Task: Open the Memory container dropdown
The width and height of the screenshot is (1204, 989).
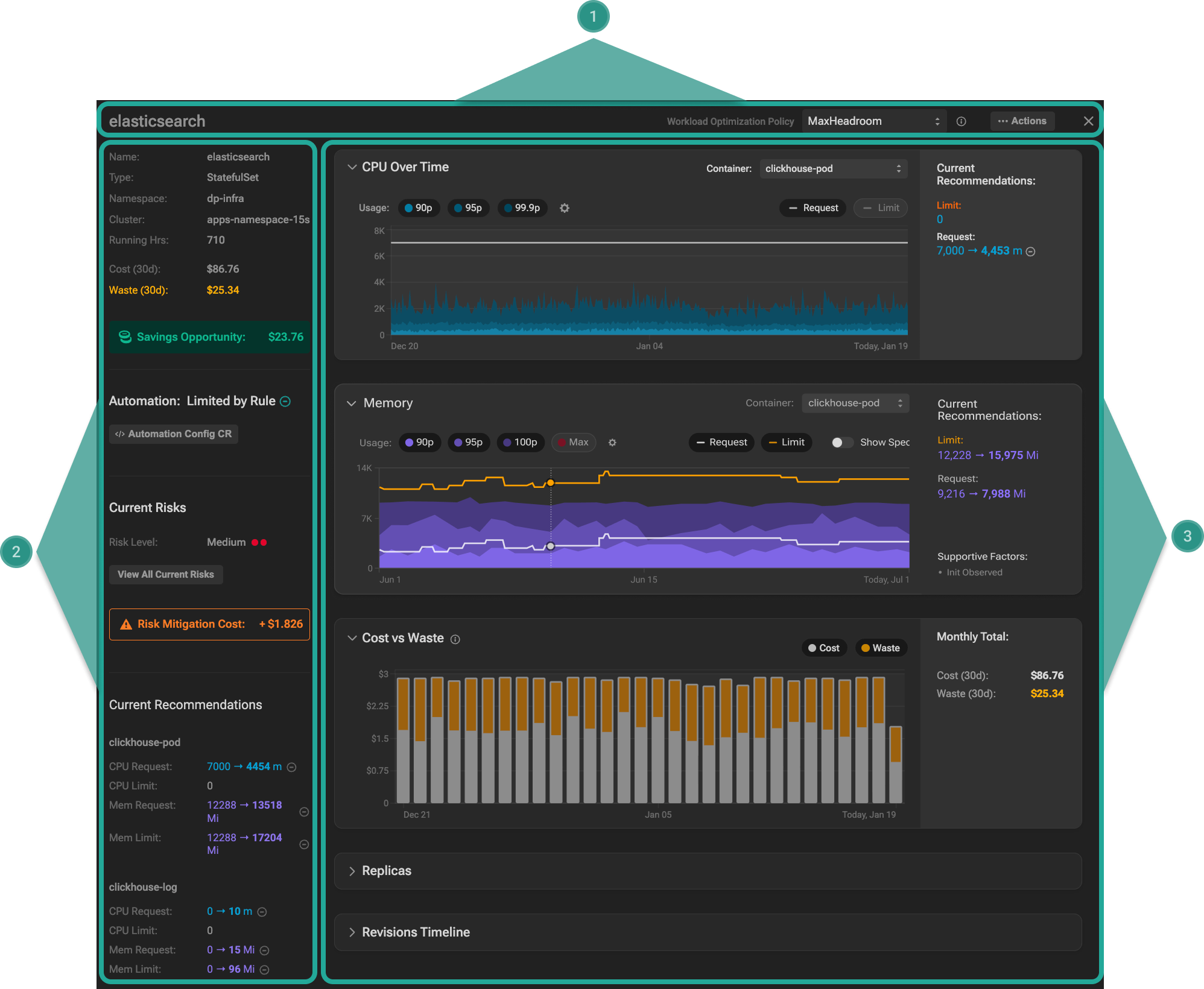Action: (855, 403)
